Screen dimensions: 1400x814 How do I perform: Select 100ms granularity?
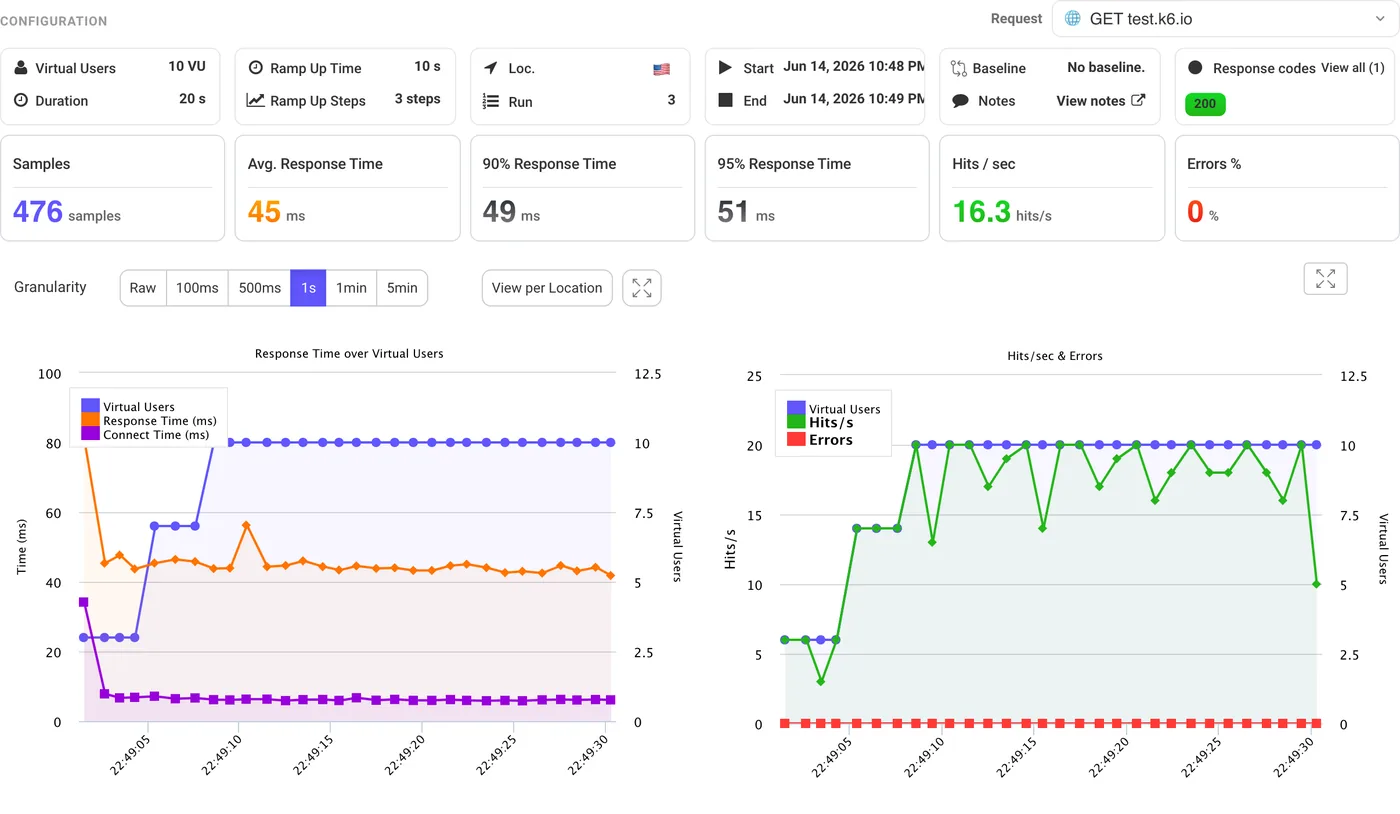197,288
